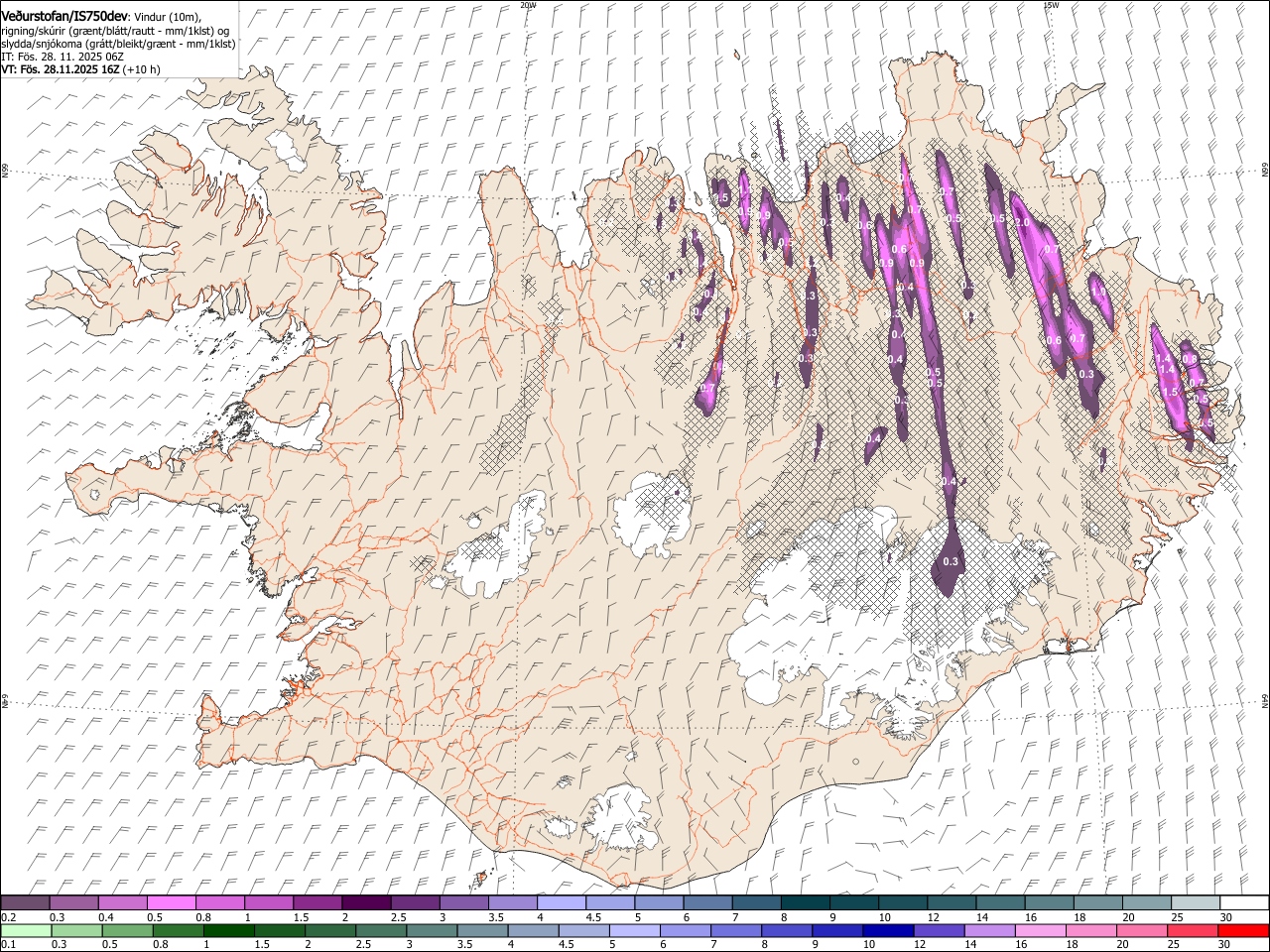
Task: Click the 'slydda/snjókoma' legend description line
Action: pyautogui.click(x=118, y=44)
